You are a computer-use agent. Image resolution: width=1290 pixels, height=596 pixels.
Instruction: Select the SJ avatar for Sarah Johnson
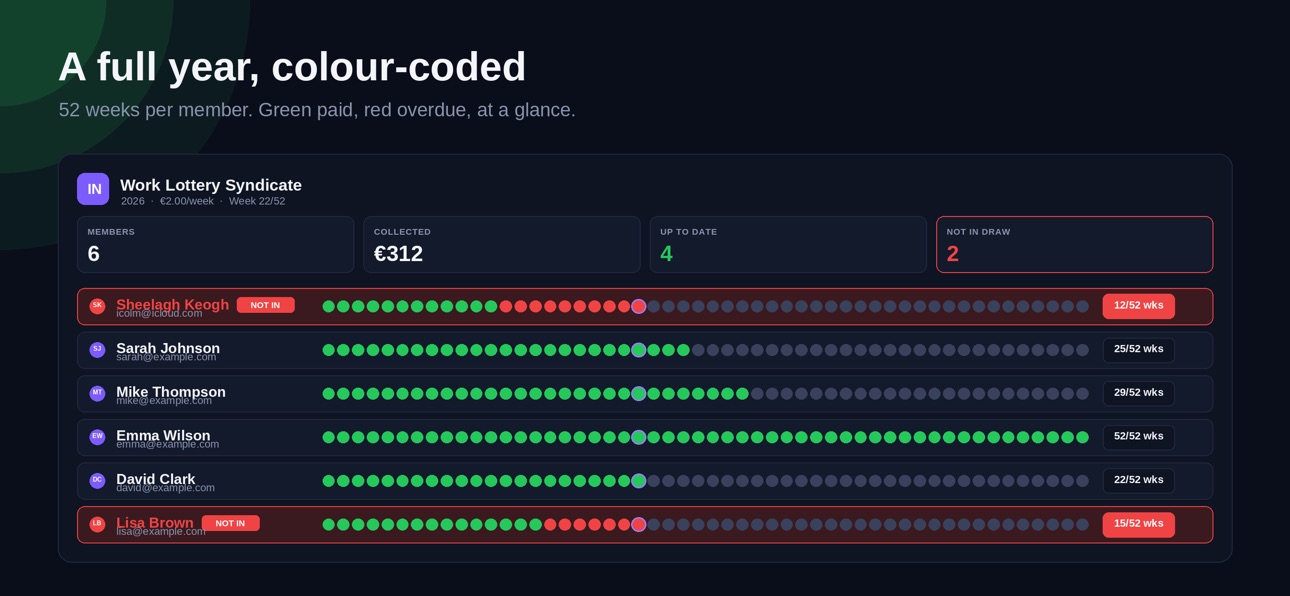97,350
